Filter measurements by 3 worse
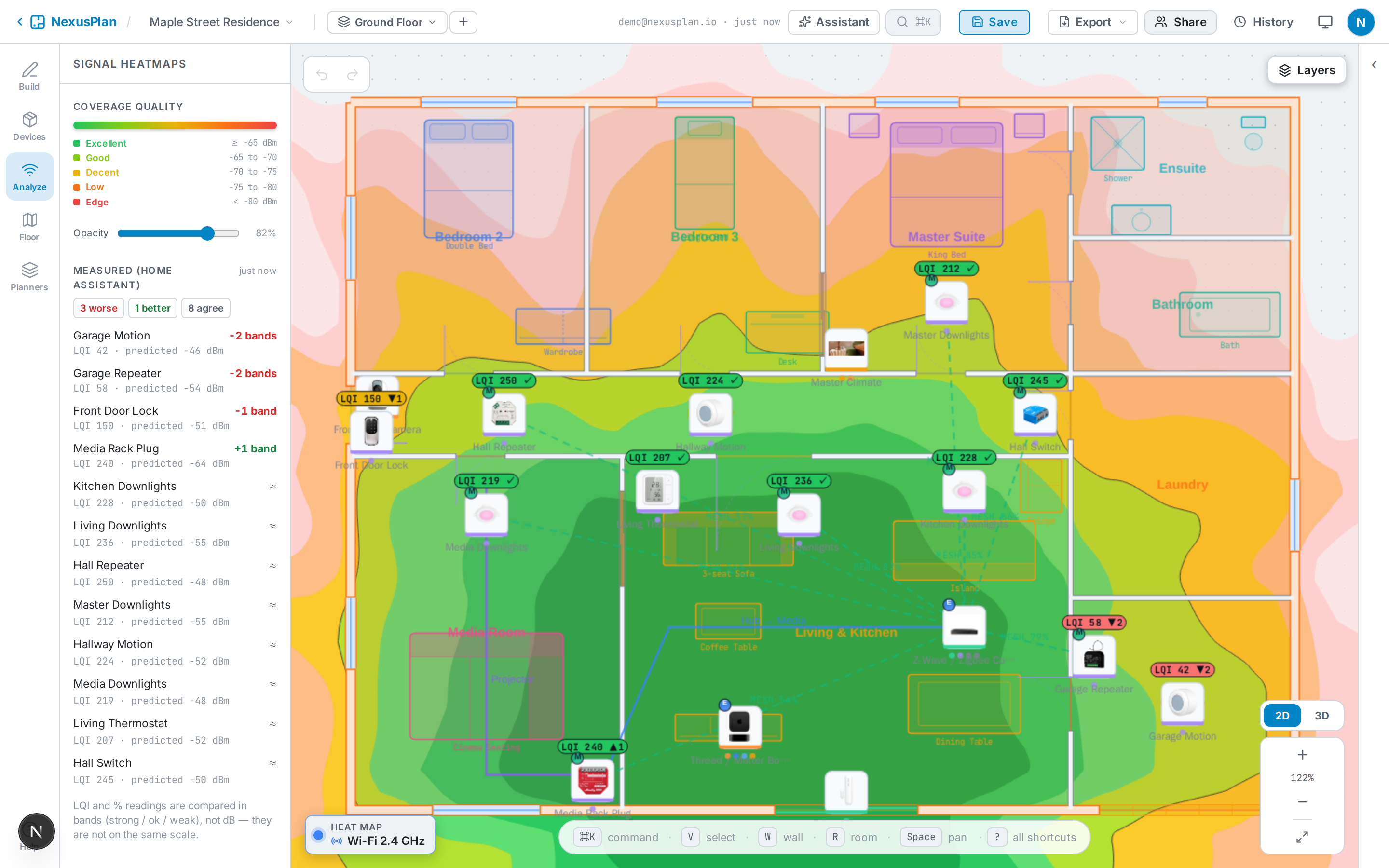The image size is (1389, 868). pos(99,308)
